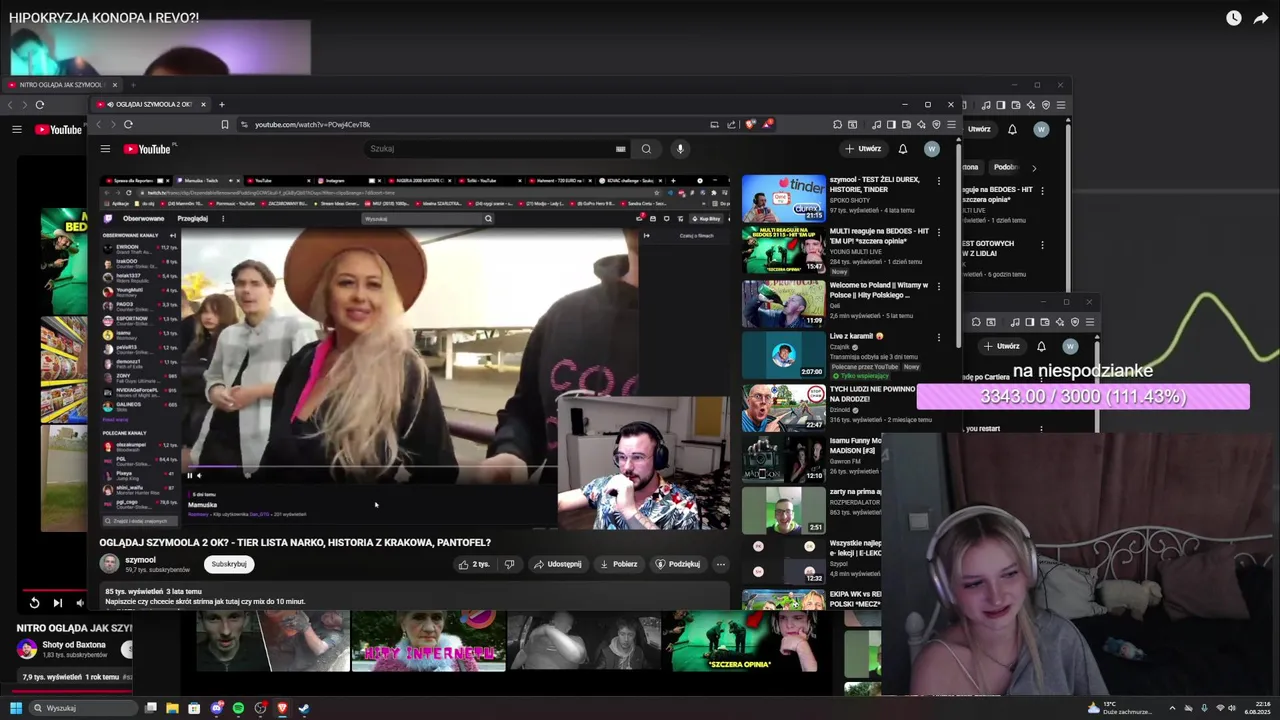Open YouTube guide menu in front window
Screen dimensions: 1280x720
tap(105, 149)
